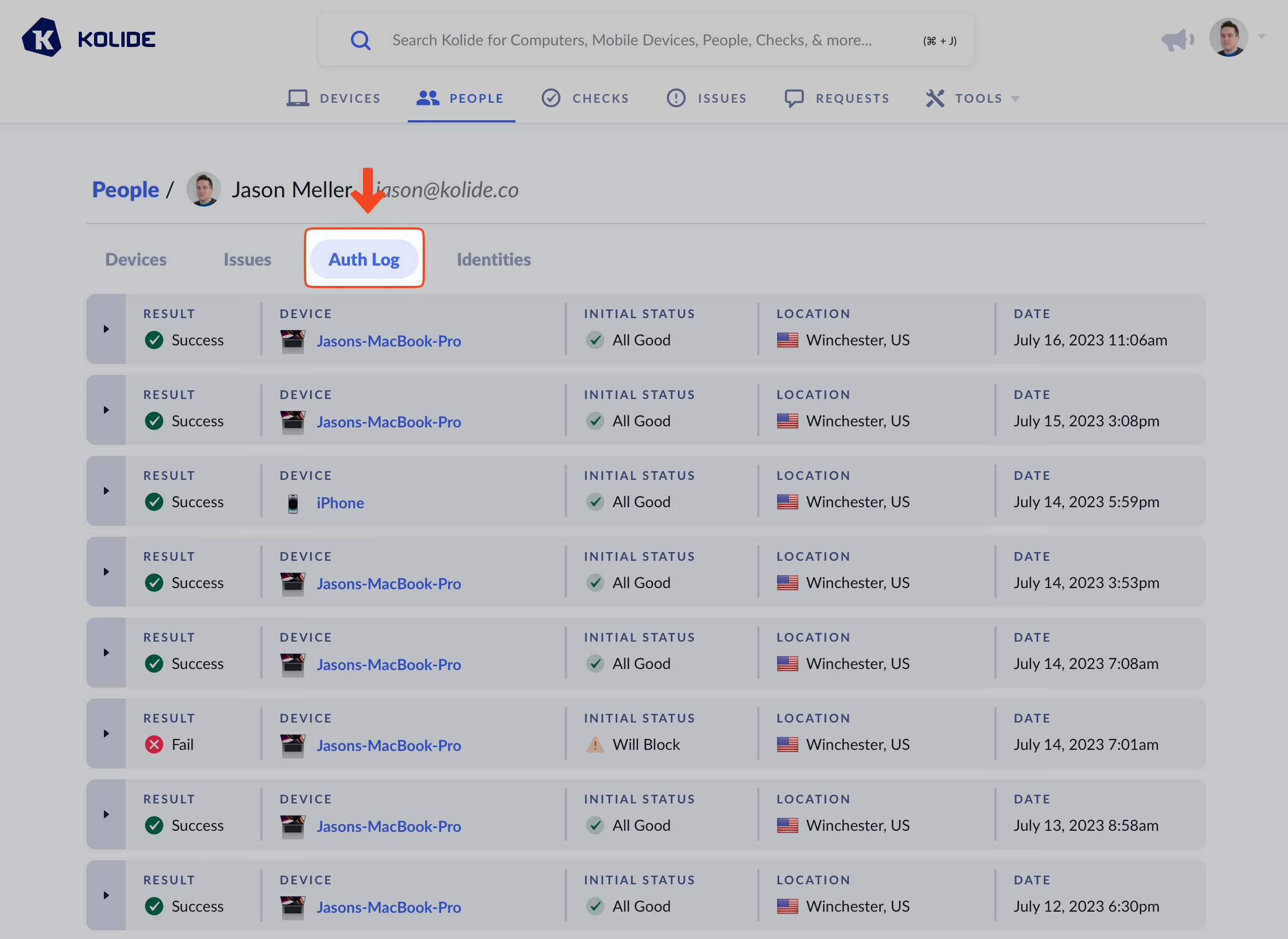Expand the July 16, 2023 11:06am log row
This screenshot has width=1288, height=939.
point(106,329)
